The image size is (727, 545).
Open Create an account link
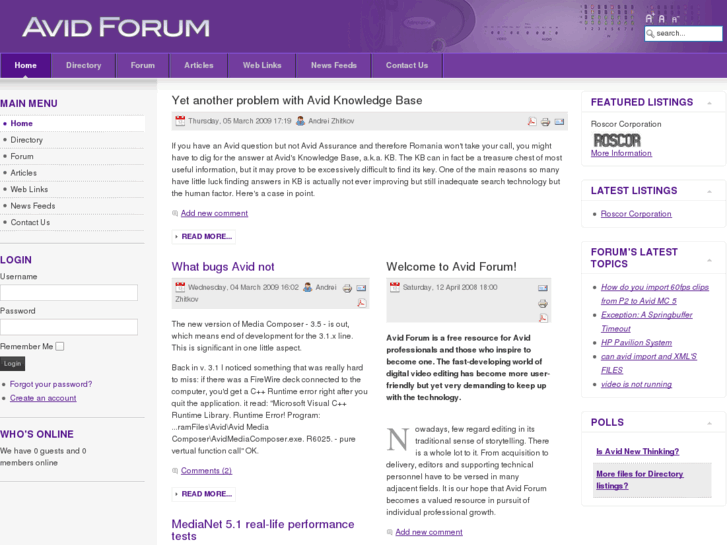[x=43, y=398]
